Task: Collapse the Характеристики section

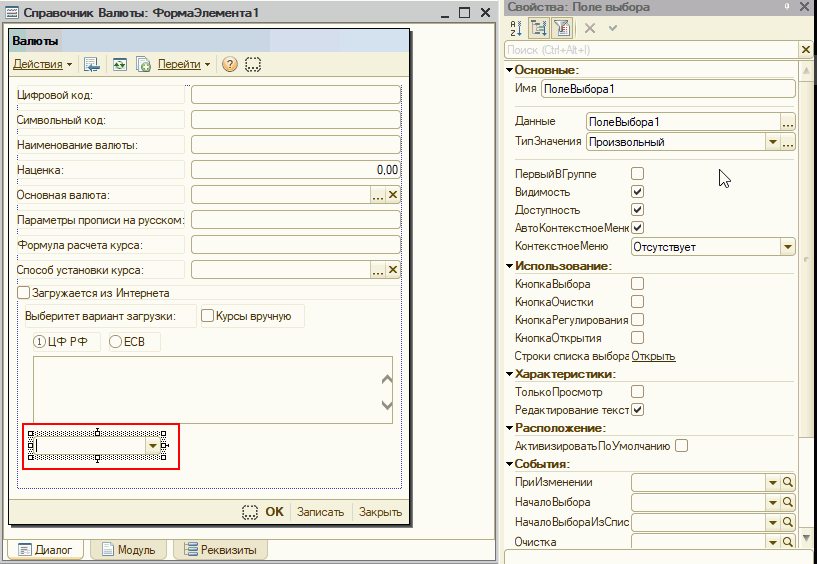Action: click(x=509, y=374)
